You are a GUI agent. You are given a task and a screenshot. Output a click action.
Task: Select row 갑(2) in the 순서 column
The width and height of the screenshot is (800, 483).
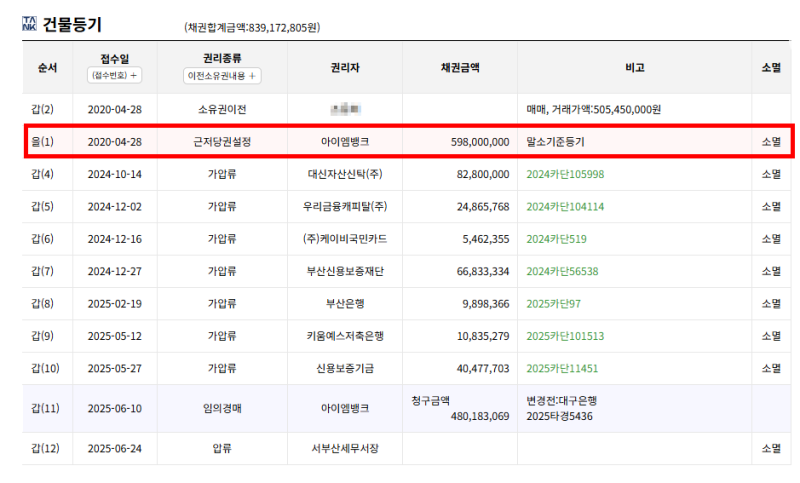[42, 110]
